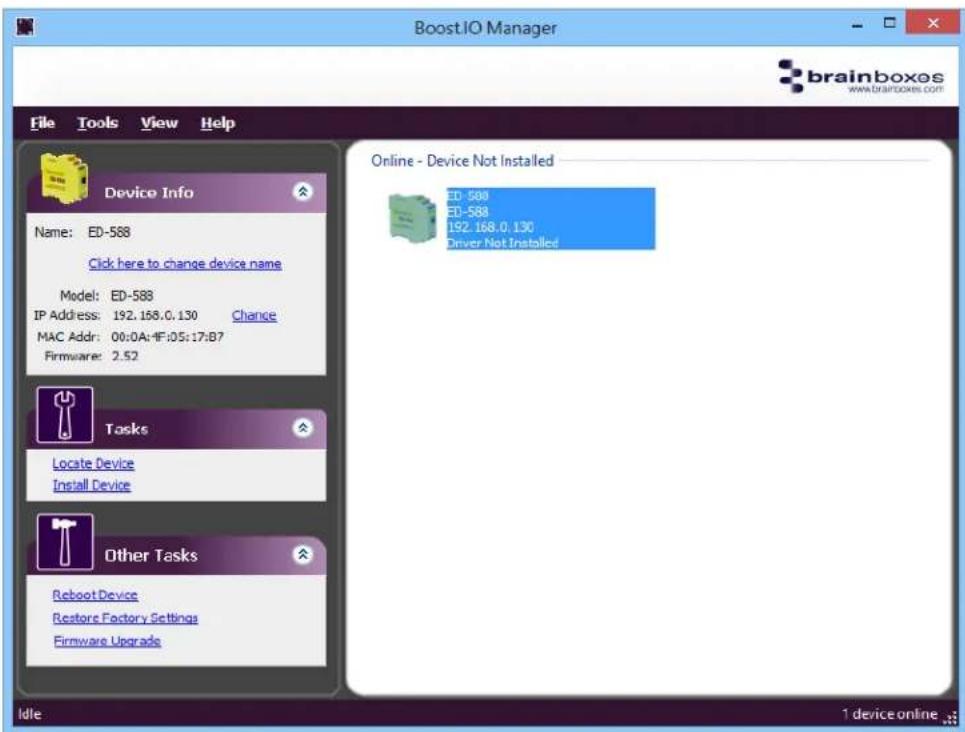Click the Name value ED-588
The image size is (965, 732).
[109, 232]
